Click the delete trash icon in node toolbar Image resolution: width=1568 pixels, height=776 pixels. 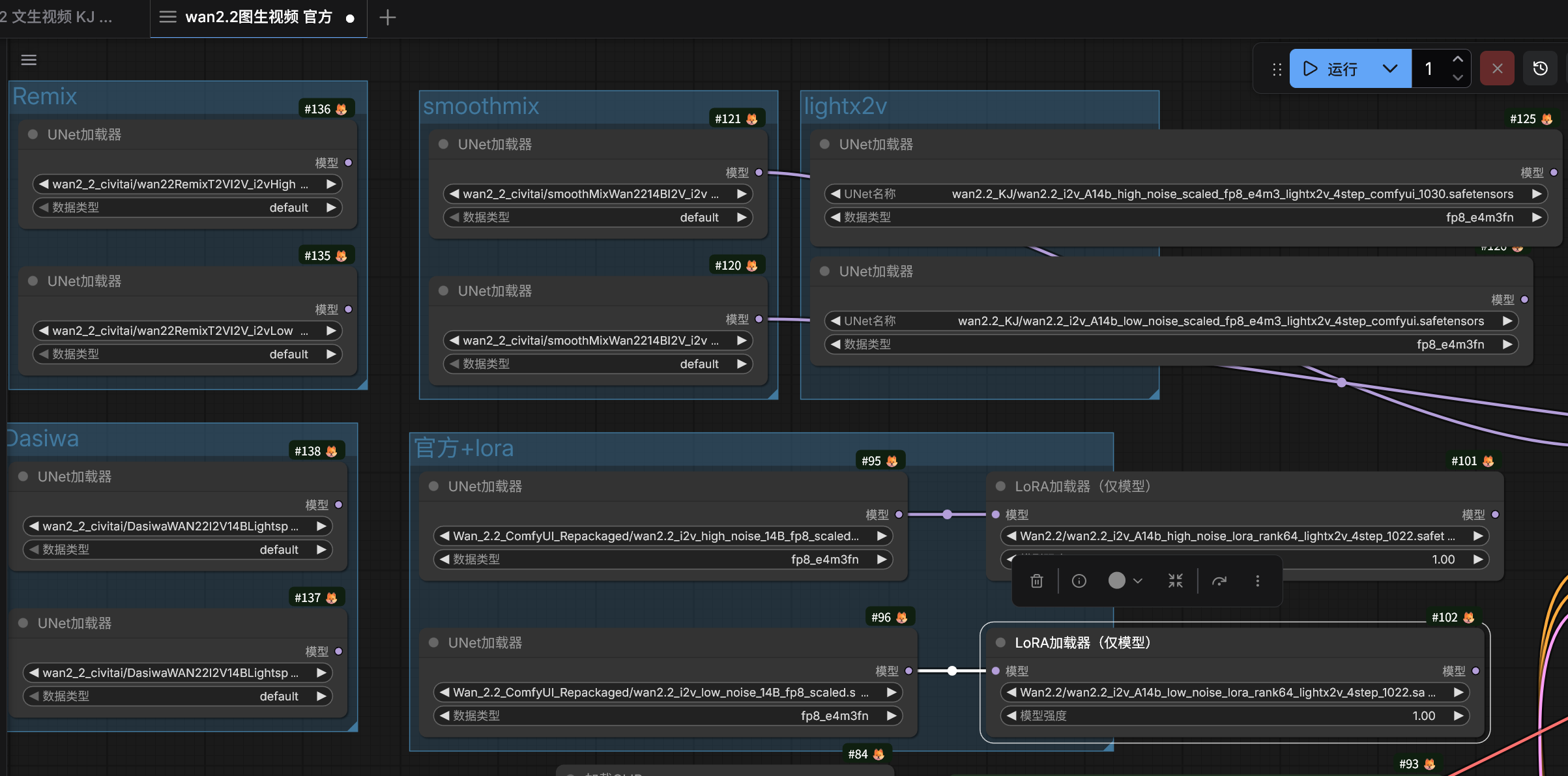(x=1036, y=581)
